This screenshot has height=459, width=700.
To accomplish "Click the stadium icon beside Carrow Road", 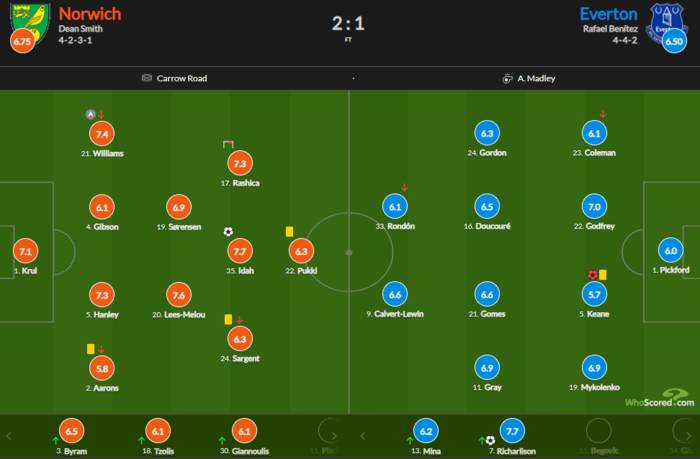I will (x=147, y=78).
